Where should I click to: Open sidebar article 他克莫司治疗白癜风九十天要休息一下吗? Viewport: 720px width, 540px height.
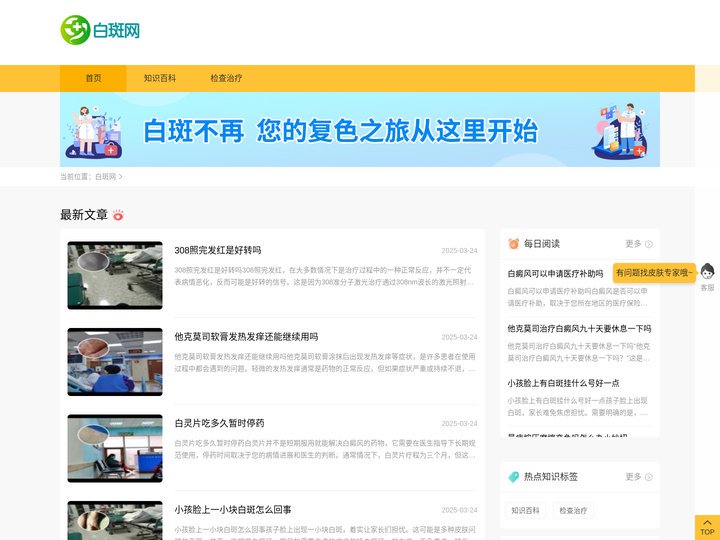pyautogui.click(x=579, y=329)
